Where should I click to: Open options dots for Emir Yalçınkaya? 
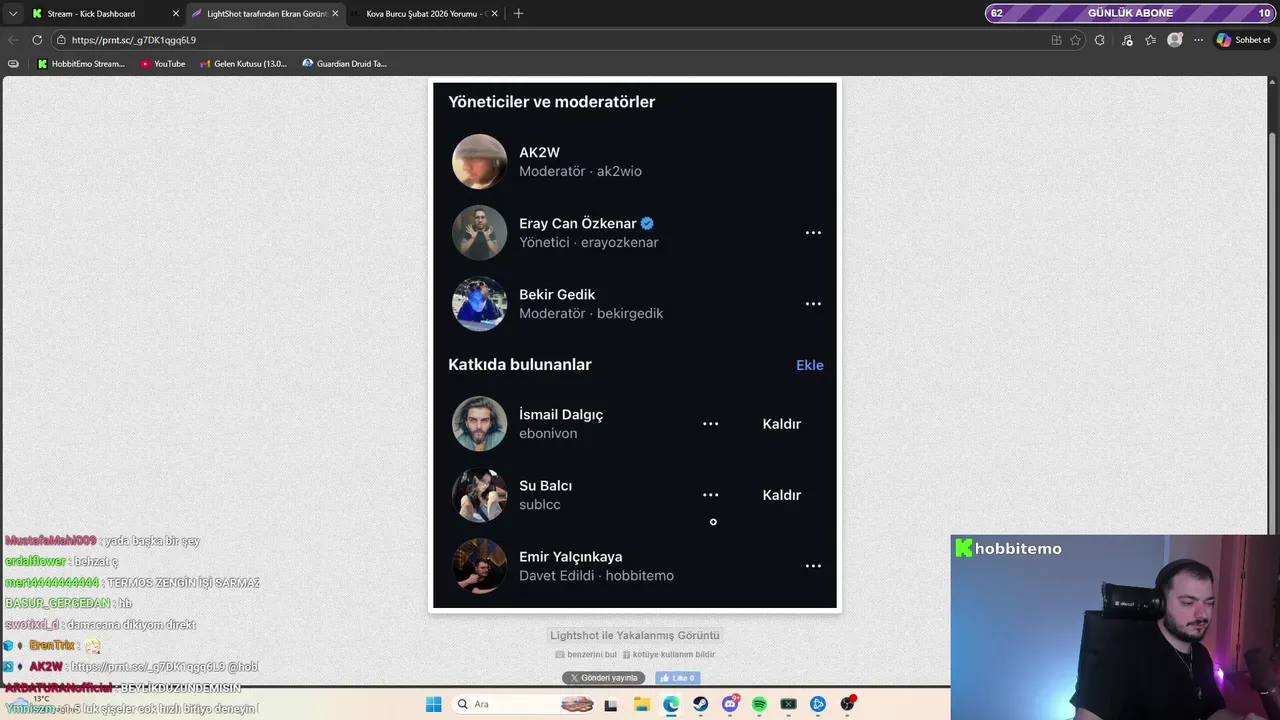point(813,566)
